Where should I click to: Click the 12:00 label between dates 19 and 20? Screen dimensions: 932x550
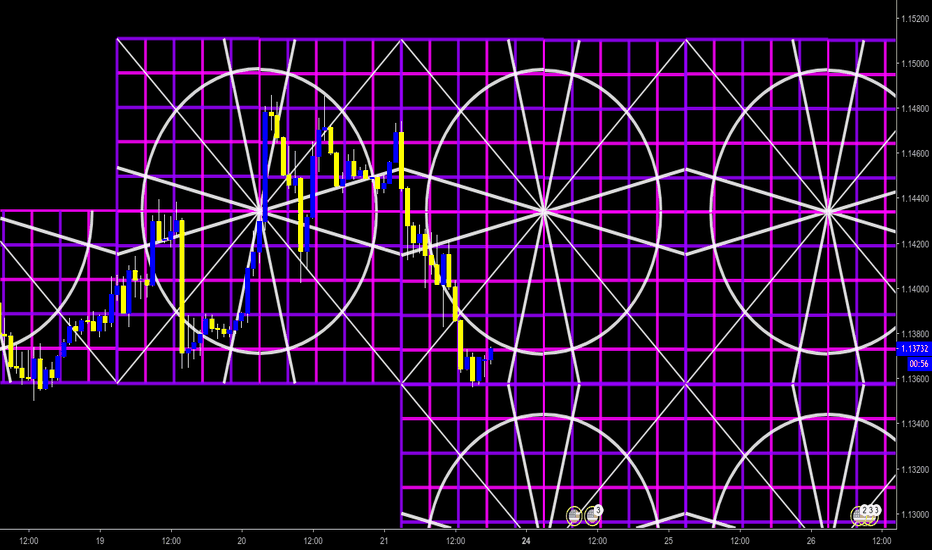coord(171,540)
